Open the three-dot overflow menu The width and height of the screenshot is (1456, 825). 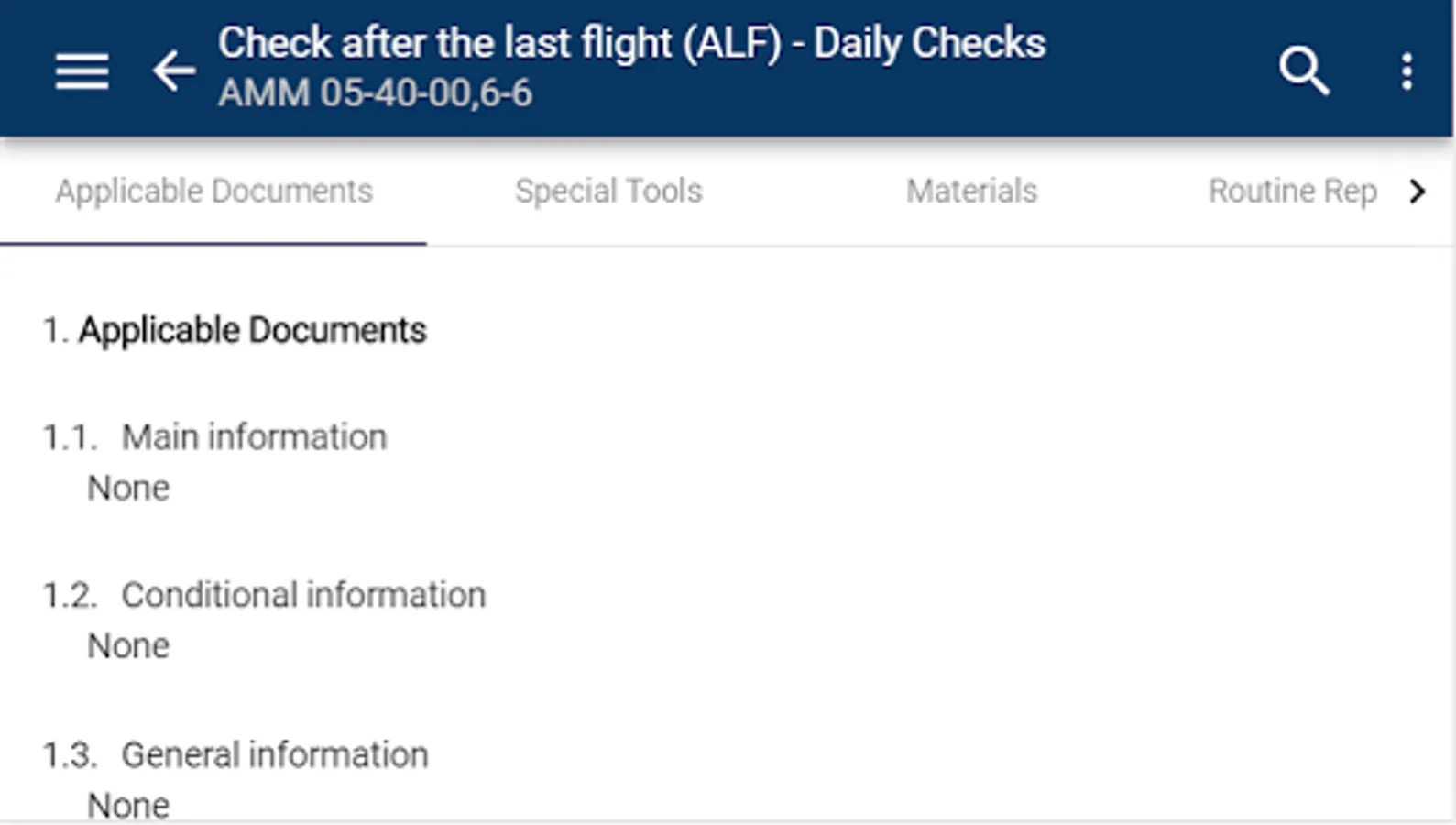(1407, 71)
